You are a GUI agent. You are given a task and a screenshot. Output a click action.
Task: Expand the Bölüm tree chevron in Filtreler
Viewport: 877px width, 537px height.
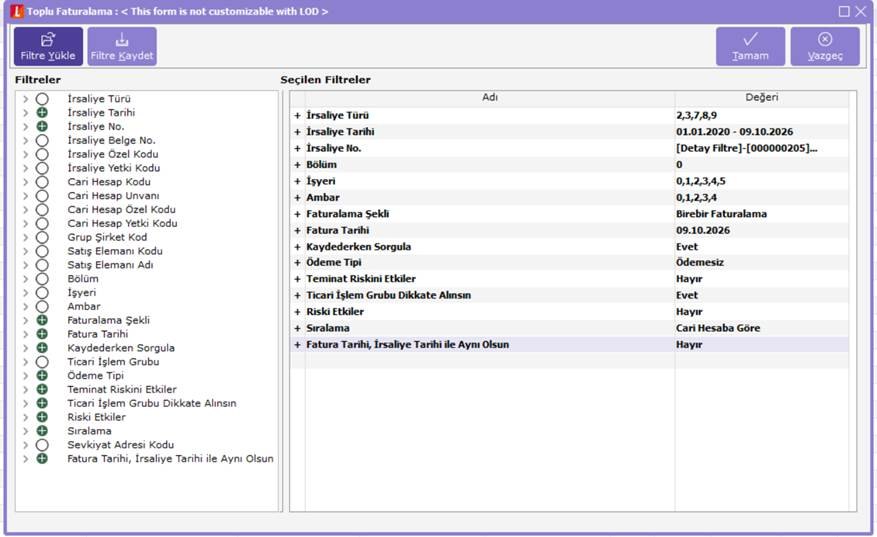click(25, 279)
